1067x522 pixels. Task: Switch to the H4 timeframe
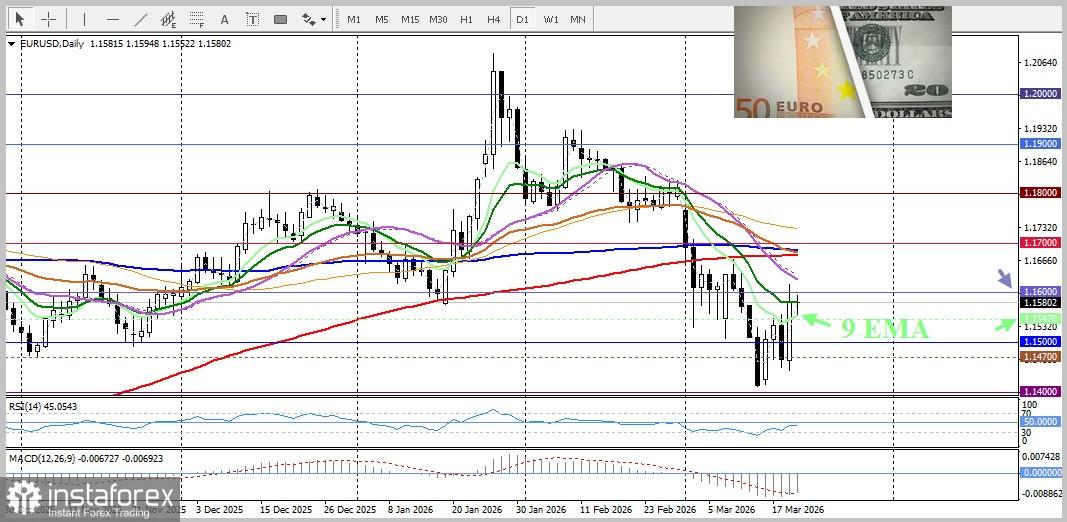click(x=494, y=19)
